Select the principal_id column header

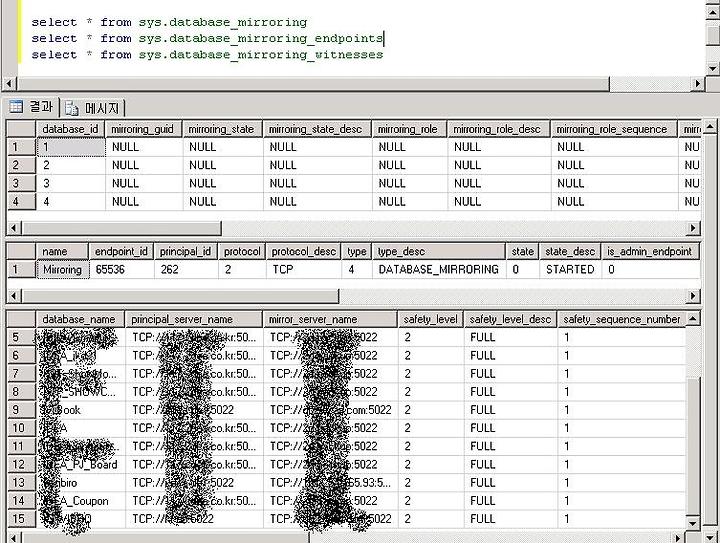(186, 251)
